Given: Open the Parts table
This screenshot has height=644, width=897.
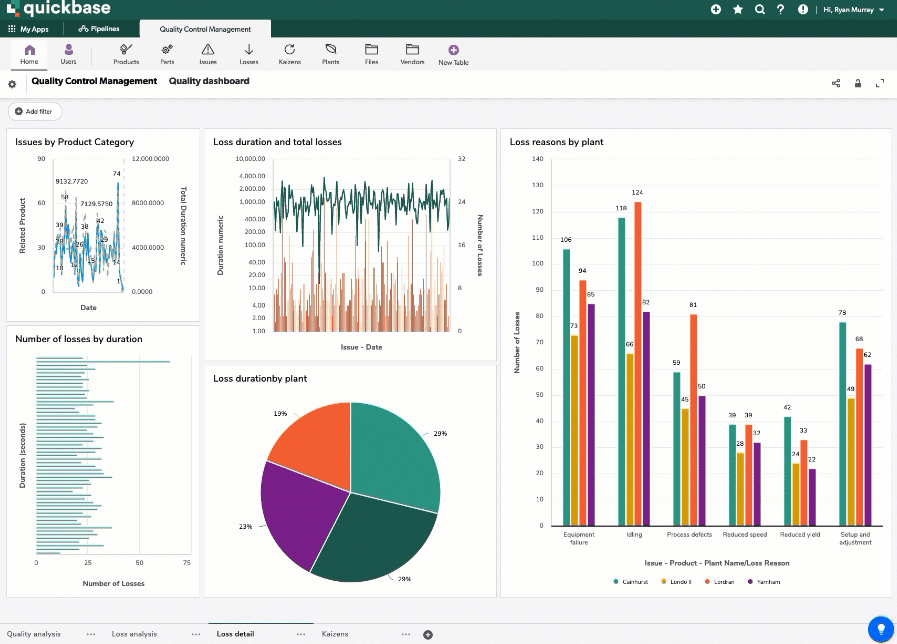Looking at the screenshot, I should click(x=167, y=54).
